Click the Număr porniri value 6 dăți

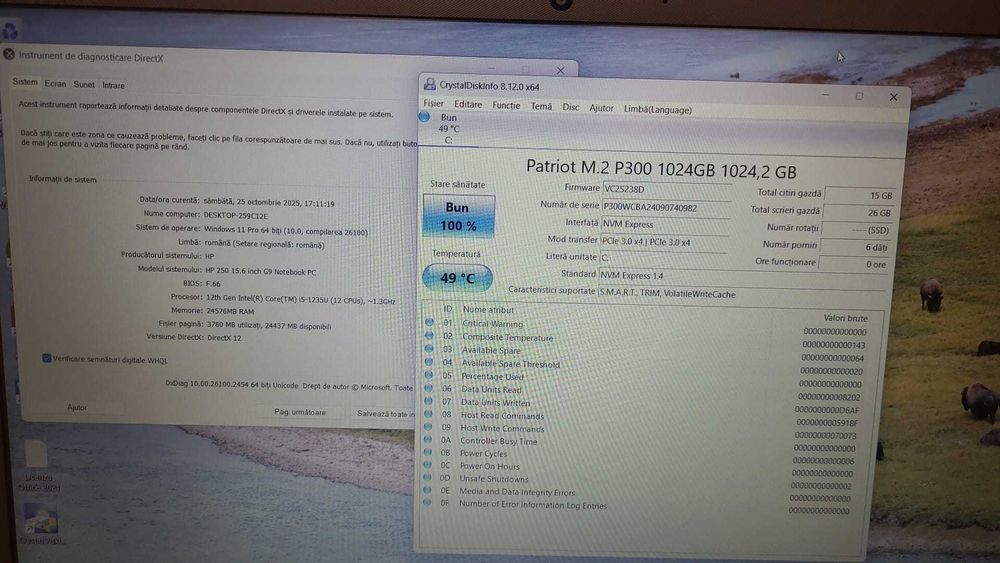point(857,247)
